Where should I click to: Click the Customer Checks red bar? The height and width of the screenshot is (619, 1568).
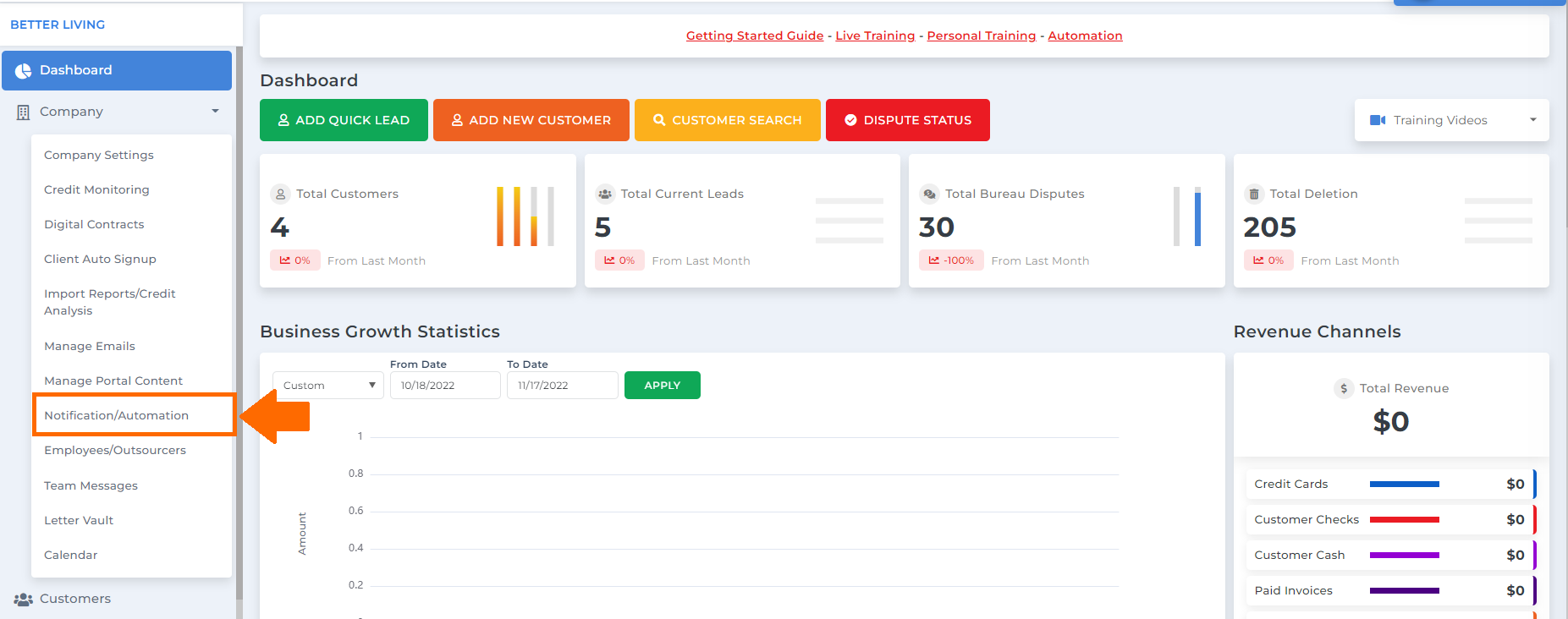(x=1405, y=519)
